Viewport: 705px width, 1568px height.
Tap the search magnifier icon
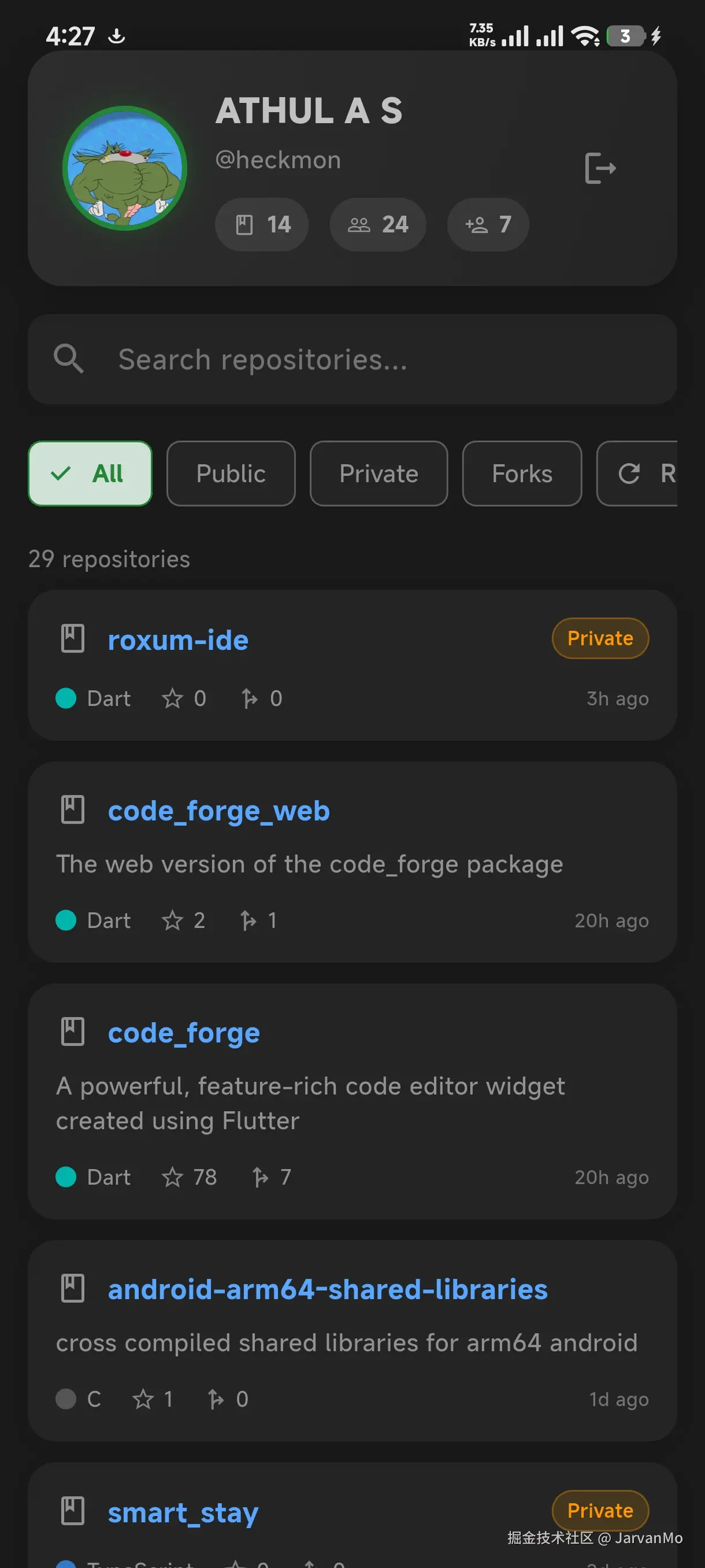(69, 359)
